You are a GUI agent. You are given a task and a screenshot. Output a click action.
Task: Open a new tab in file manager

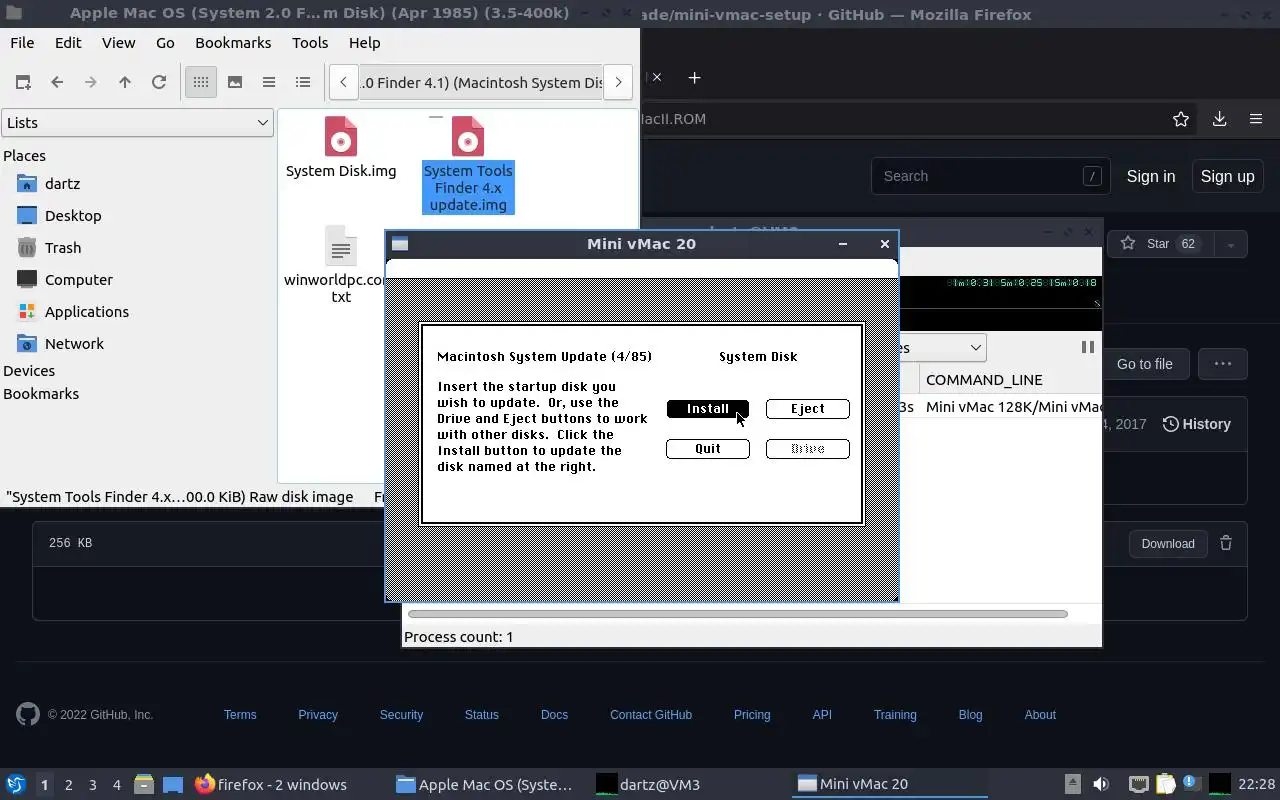pos(23,82)
